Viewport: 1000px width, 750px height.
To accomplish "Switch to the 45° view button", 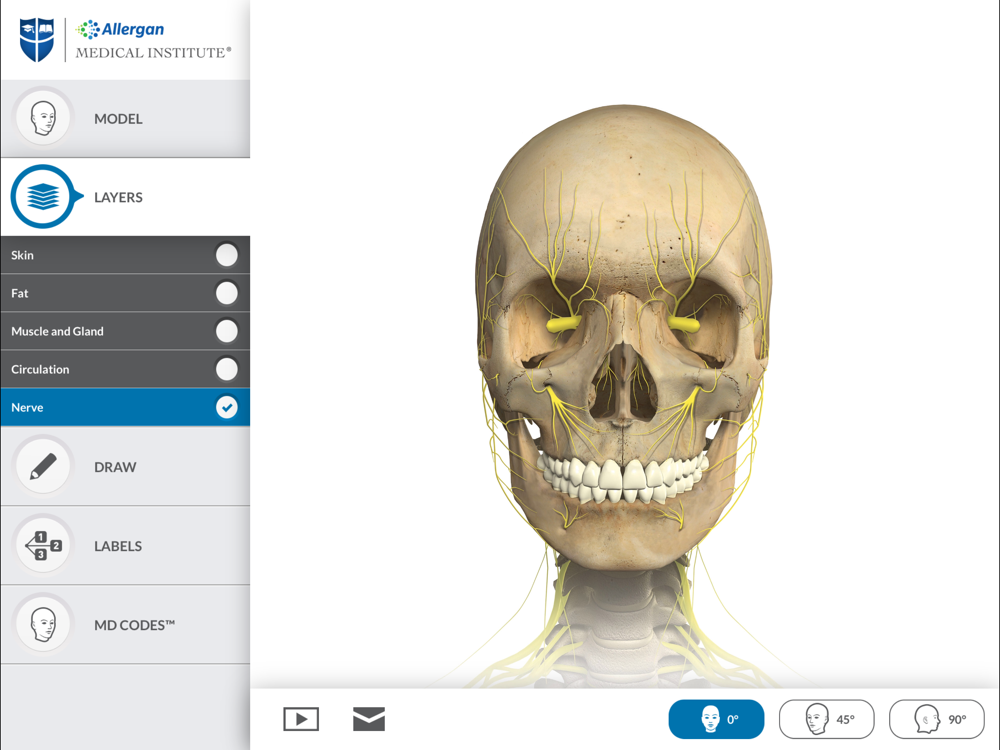I will tap(827, 719).
